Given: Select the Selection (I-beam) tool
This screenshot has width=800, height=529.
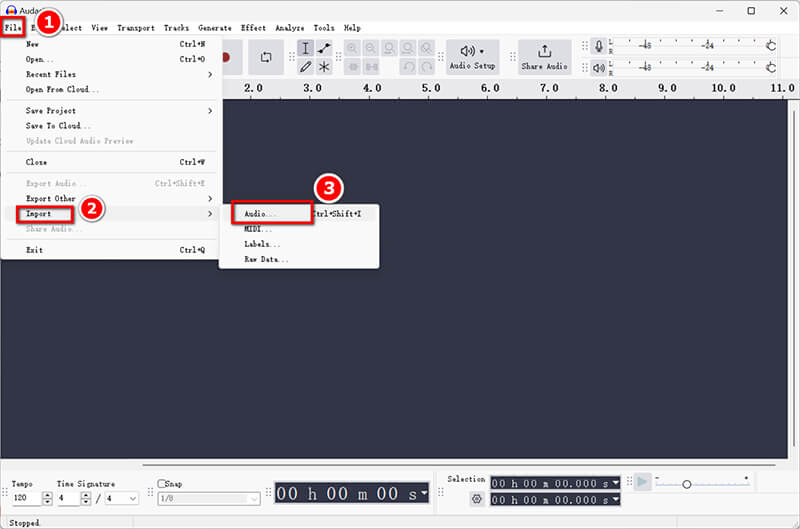Looking at the screenshot, I should coord(305,48).
